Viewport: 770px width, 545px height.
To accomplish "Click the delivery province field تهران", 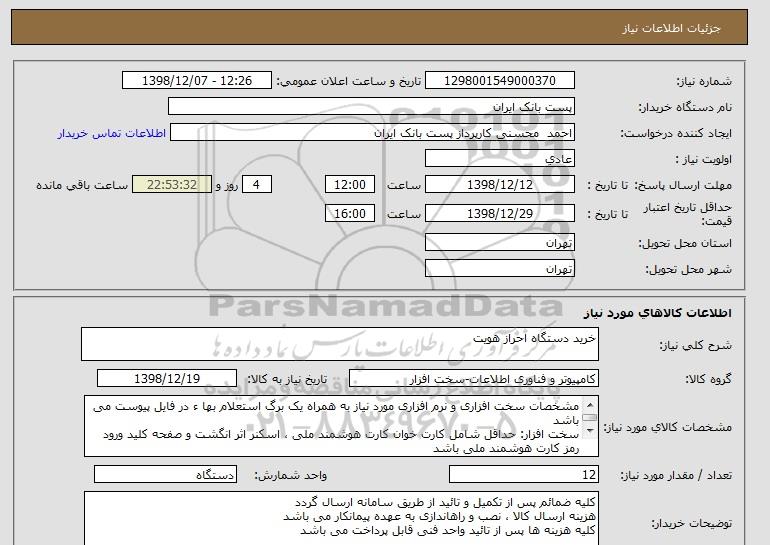I will click(499, 243).
